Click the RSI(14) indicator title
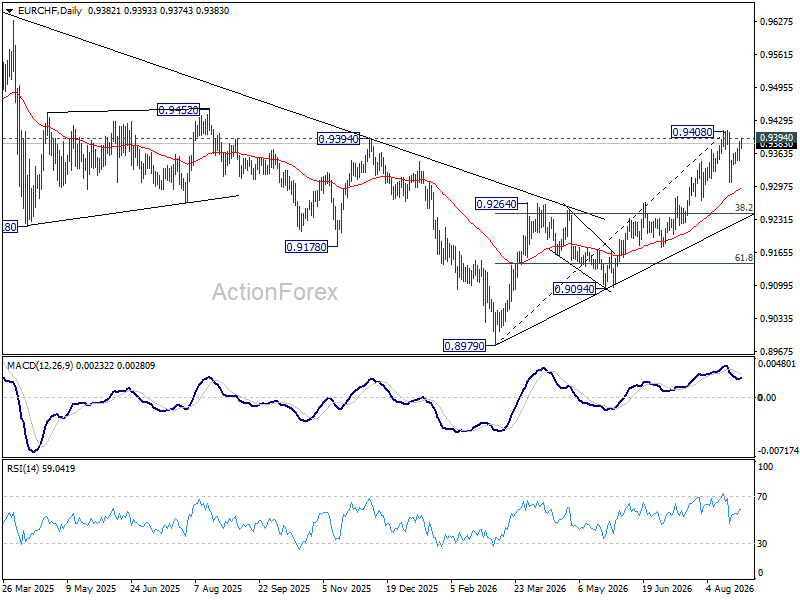 point(23,468)
